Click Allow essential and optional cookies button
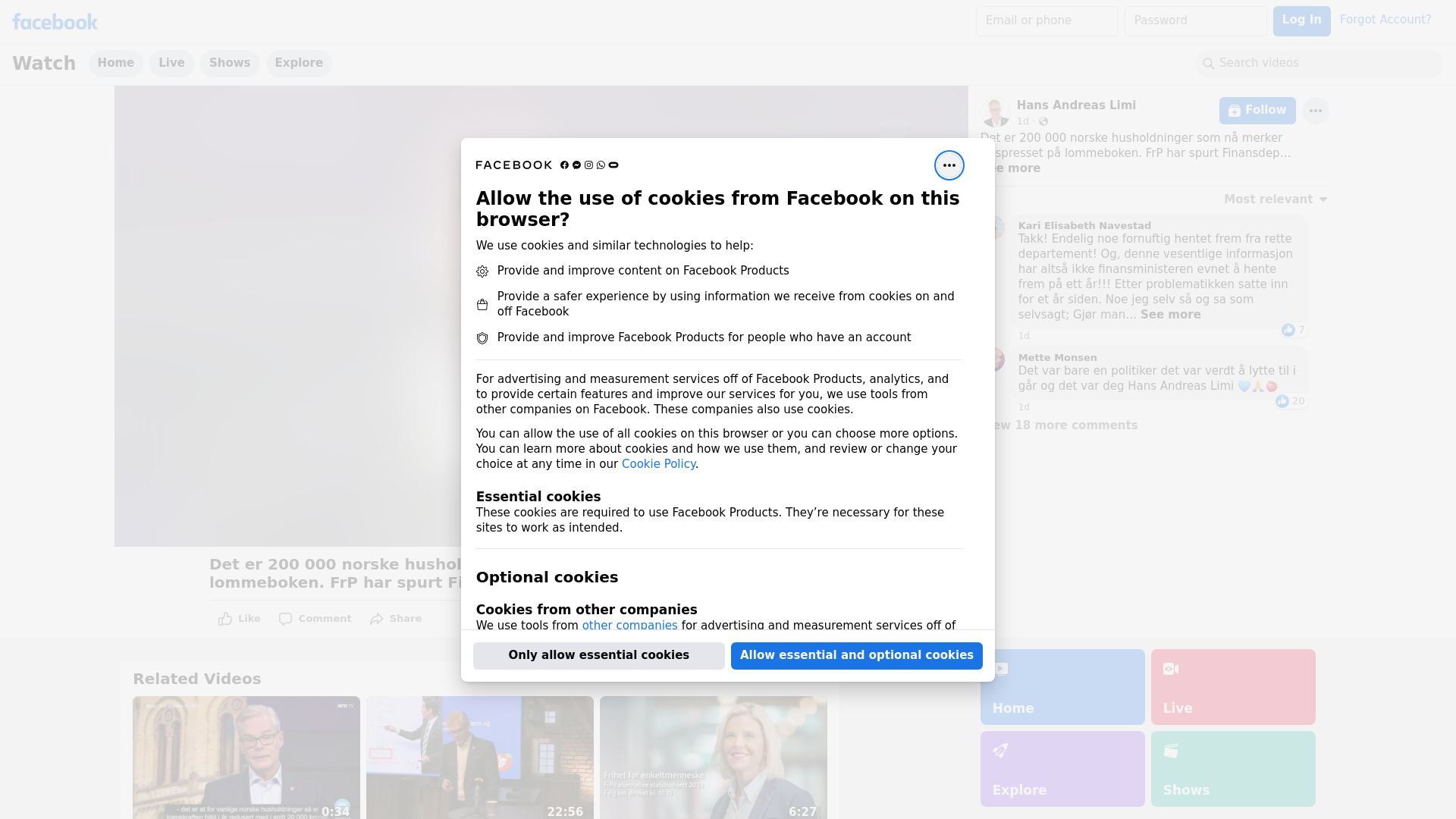Viewport: 1456px width, 819px height. (856, 655)
